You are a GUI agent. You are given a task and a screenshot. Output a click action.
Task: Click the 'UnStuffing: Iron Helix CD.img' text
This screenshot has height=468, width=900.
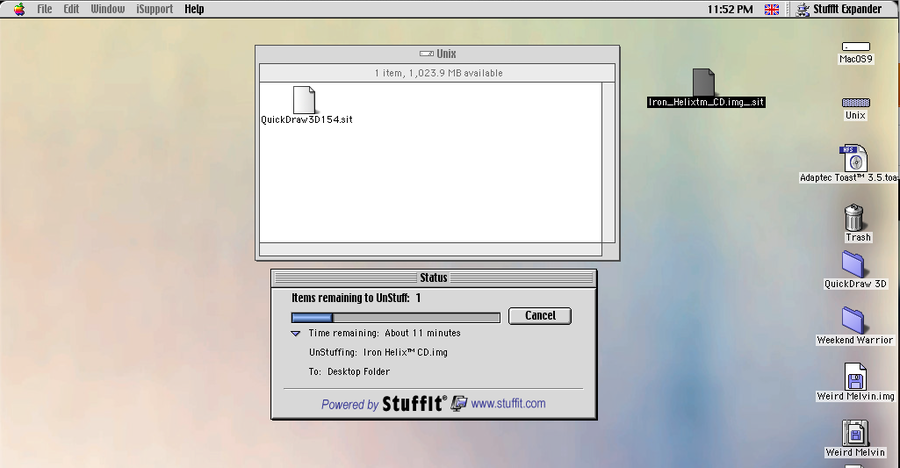(x=378, y=353)
